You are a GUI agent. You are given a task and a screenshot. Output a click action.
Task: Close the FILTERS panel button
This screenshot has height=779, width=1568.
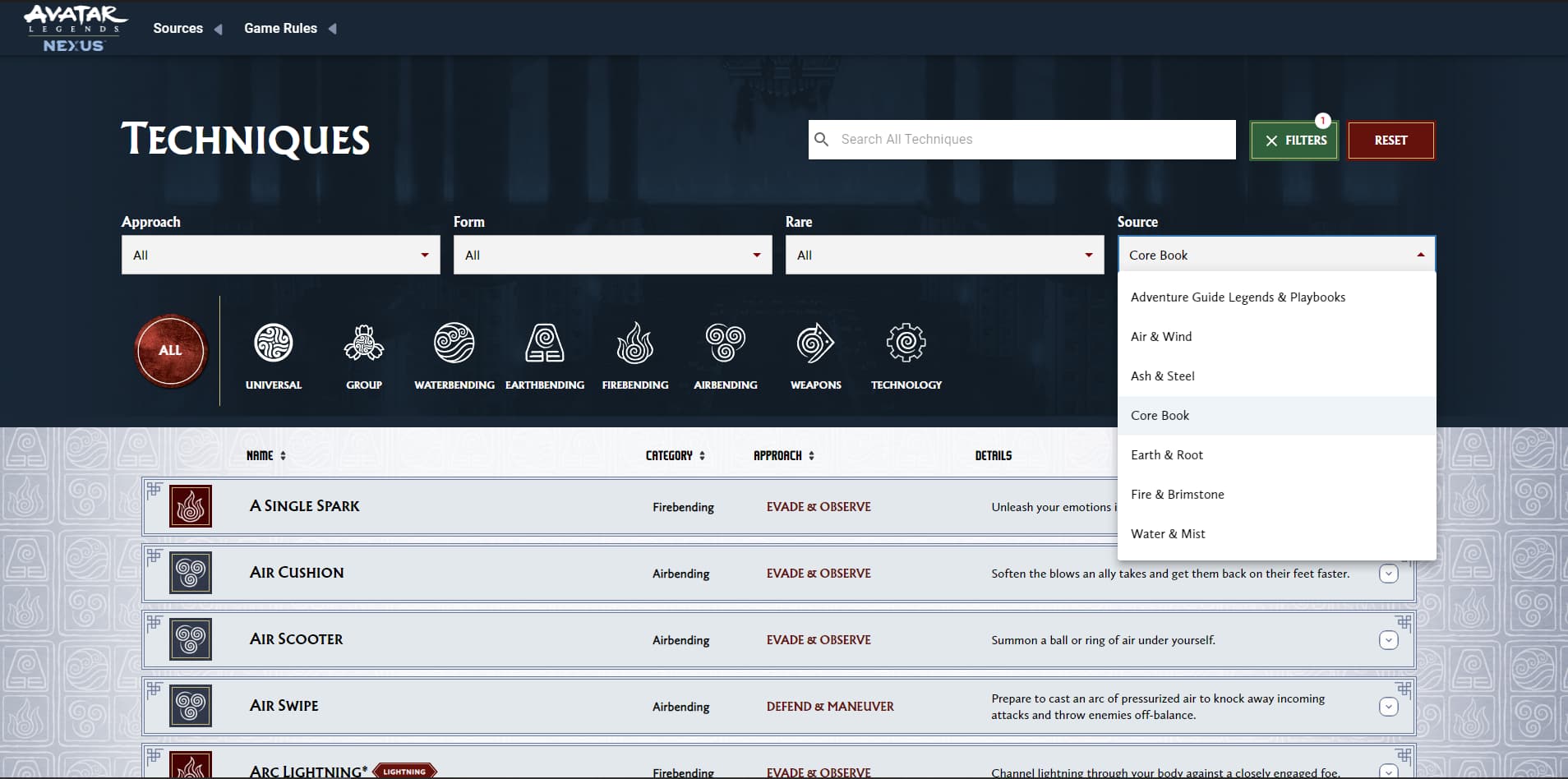click(1294, 141)
